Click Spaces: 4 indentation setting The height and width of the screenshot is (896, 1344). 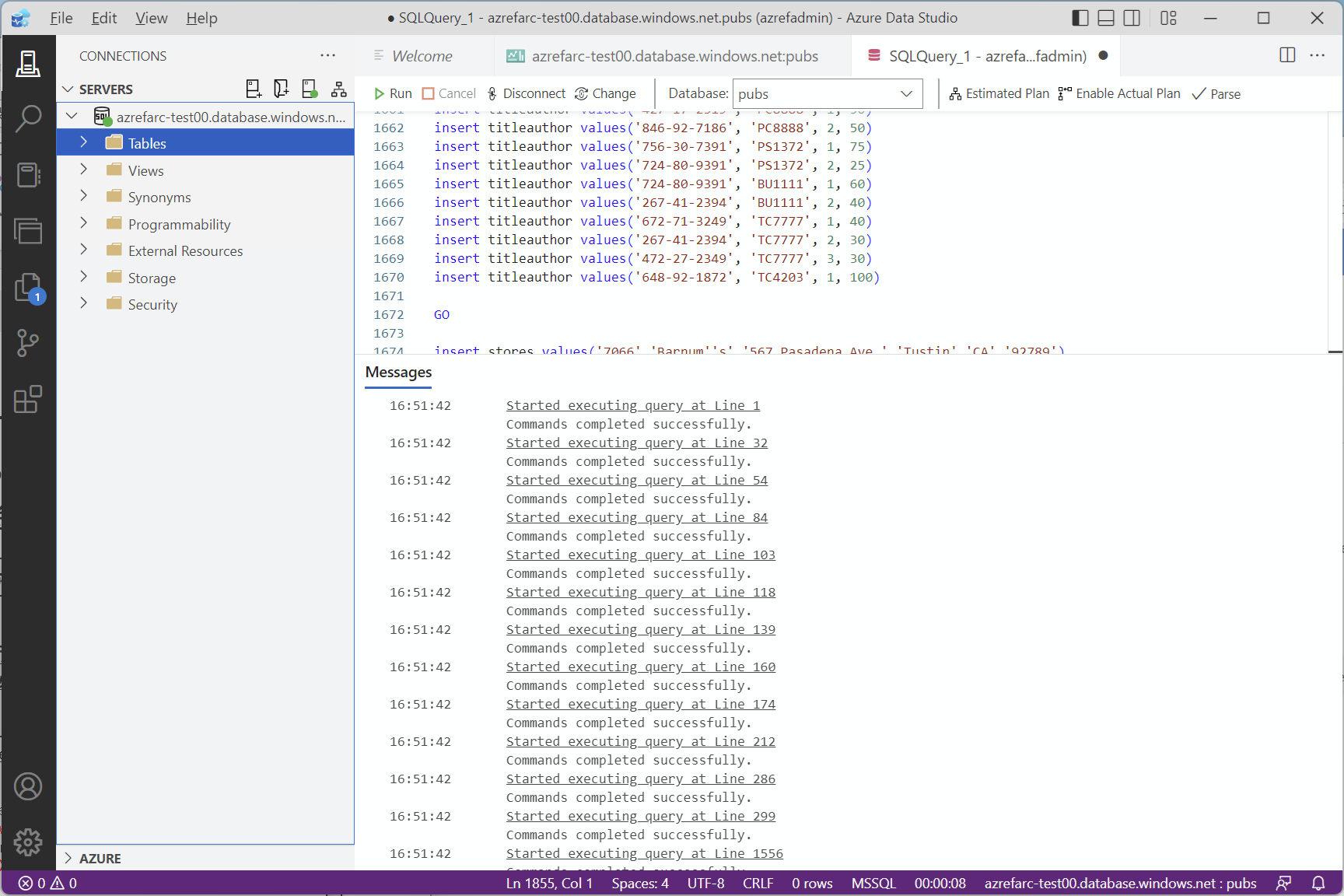[x=640, y=884]
